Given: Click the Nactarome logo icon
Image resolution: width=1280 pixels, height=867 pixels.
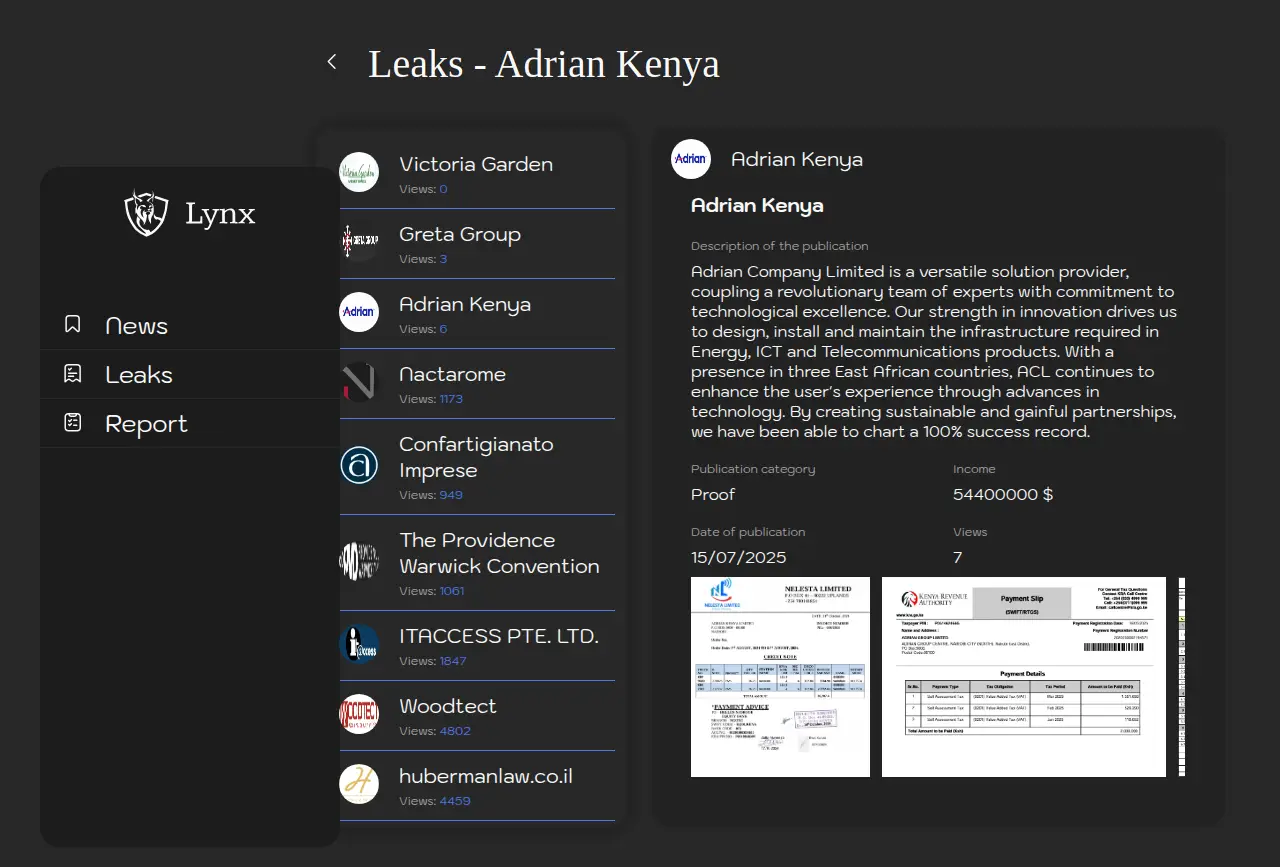Looking at the screenshot, I should [359, 382].
